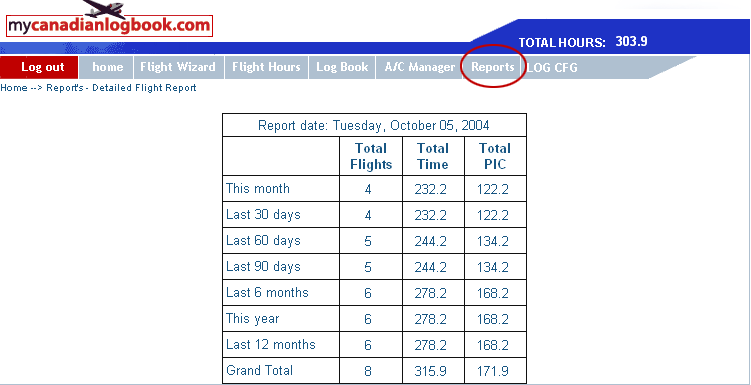
Task: Select the A/C Manager tab
Action: pyautogui.click(x=420, y=67)
